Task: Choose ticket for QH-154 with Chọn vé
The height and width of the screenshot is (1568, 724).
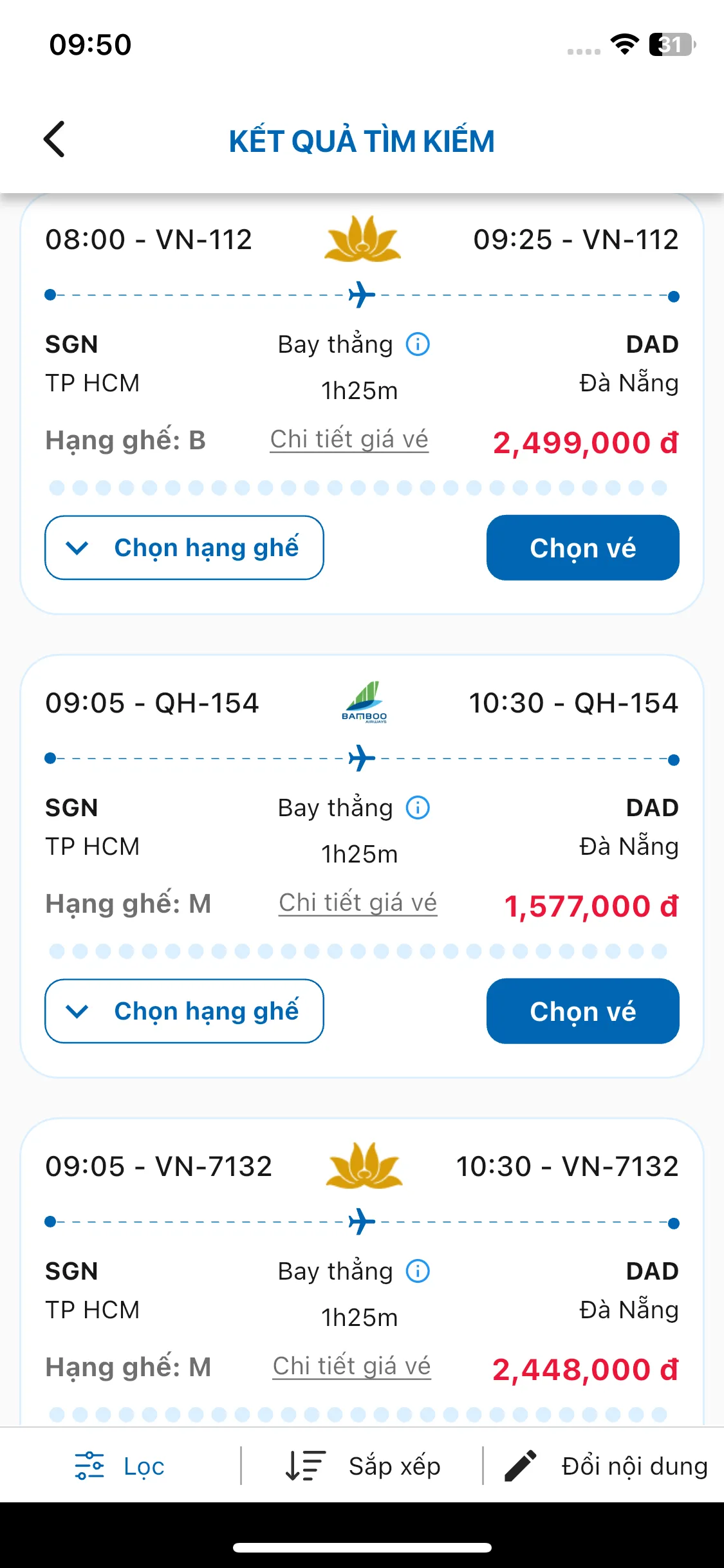Action: point(583,1011)
